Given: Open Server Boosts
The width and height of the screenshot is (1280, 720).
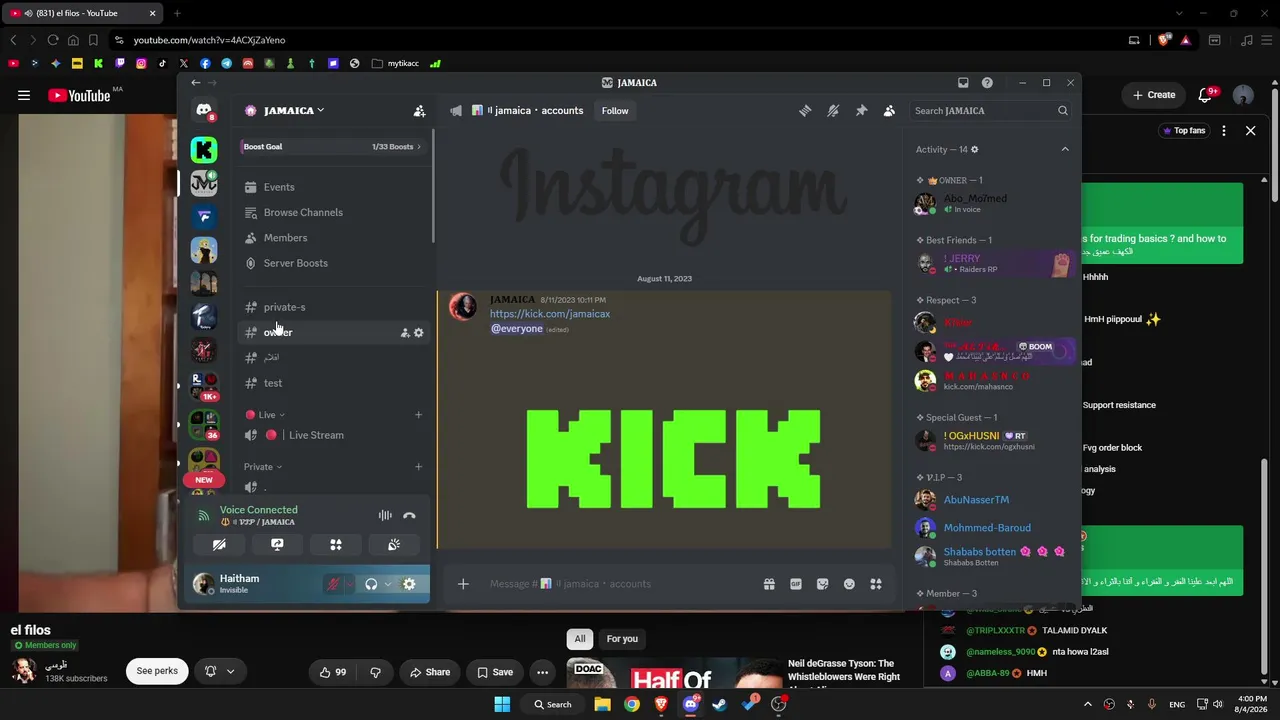Looking at the screenshot, I should click(x=335, y=263).
